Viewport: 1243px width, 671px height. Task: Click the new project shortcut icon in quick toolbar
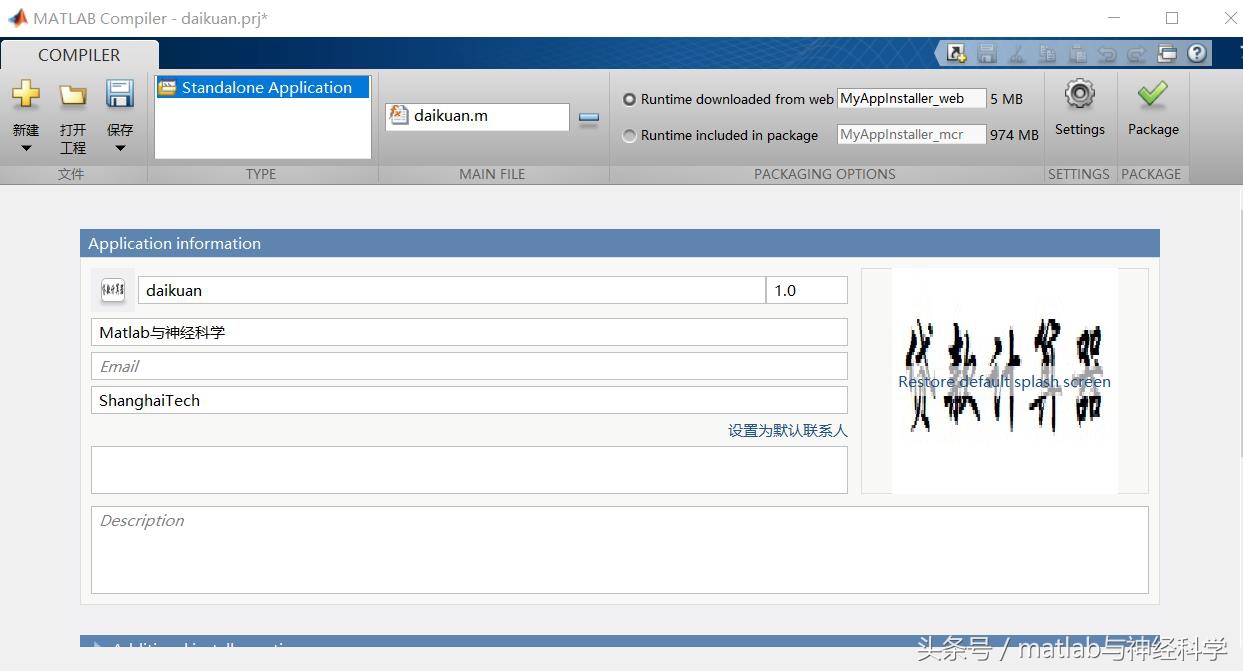point(954,52)
